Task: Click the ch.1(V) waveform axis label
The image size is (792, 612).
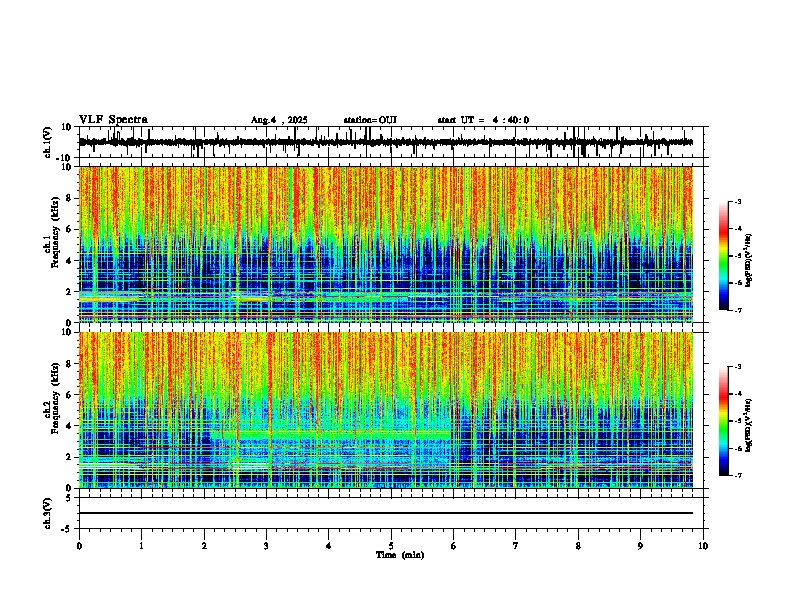Action: pos(48,142)
